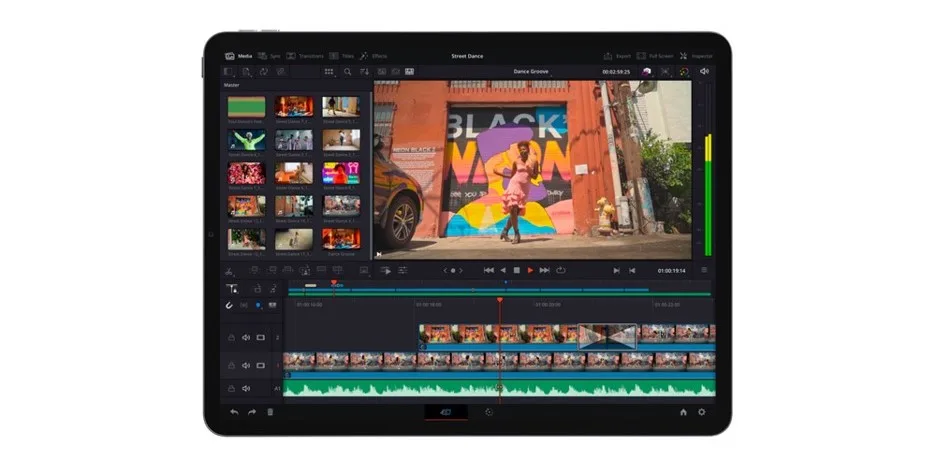The width and height of the screenshot is (936, 468).
Task: Toggle the timeline snapping magnet
Action: [229, 305]
